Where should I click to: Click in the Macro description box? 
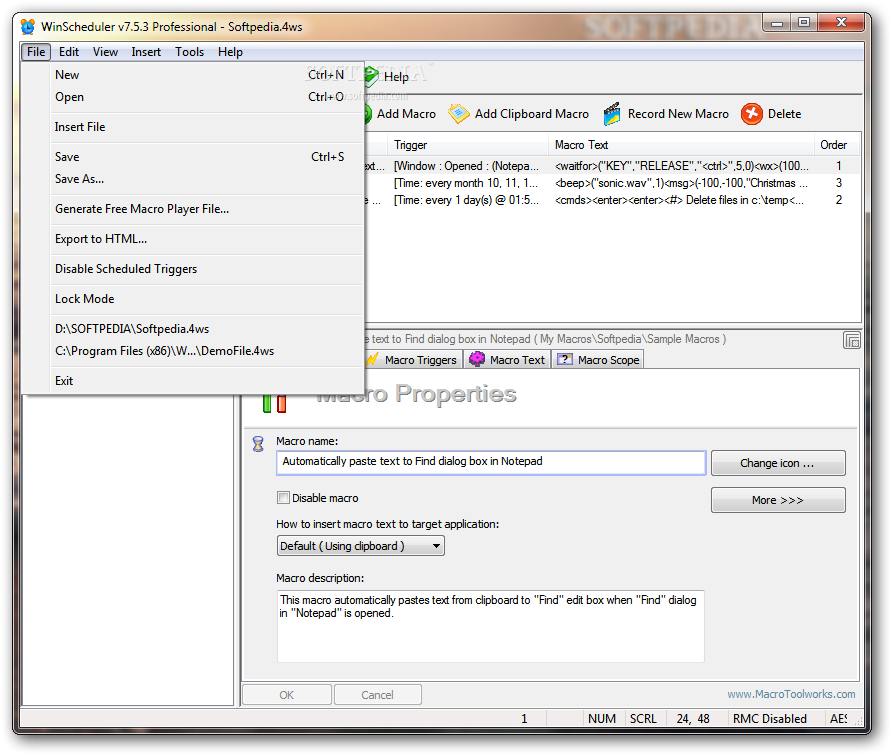pyautogui.click(x=490, y=626)
